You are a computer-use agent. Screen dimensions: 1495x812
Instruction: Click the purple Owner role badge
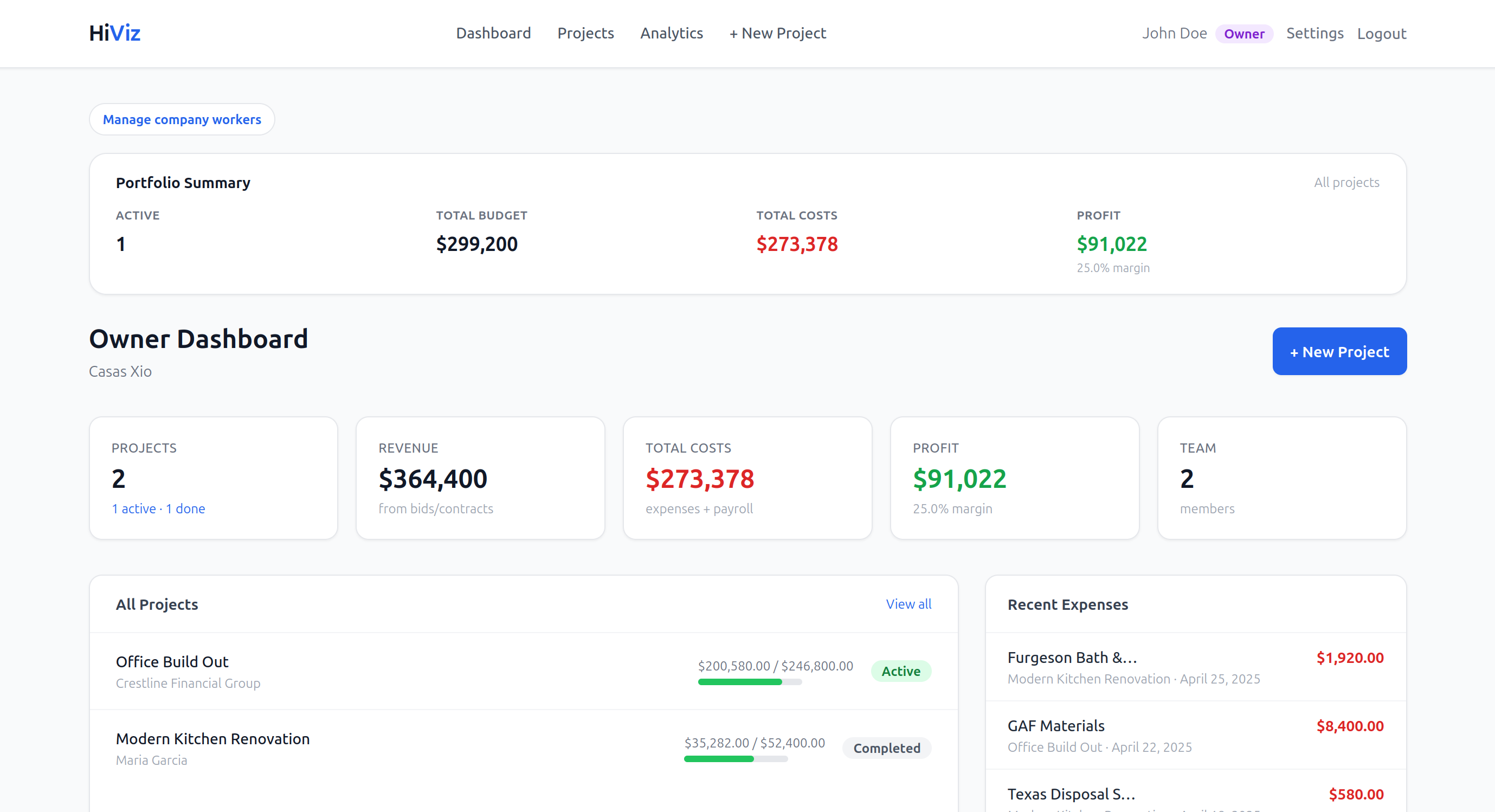click(x=1244, y=34)
